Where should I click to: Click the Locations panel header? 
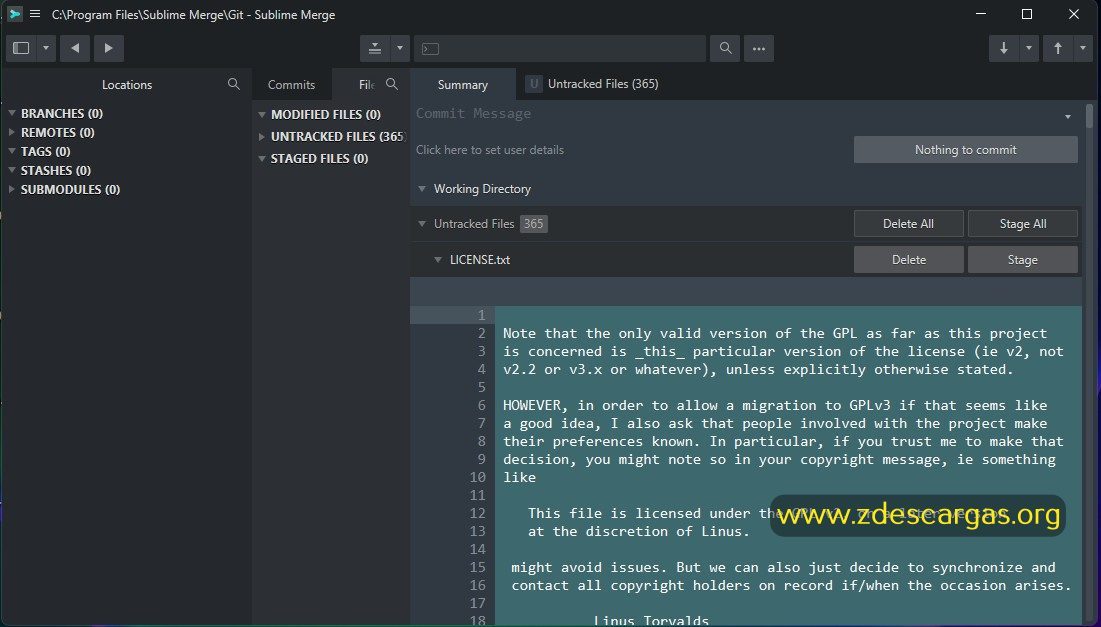[127, 84]
